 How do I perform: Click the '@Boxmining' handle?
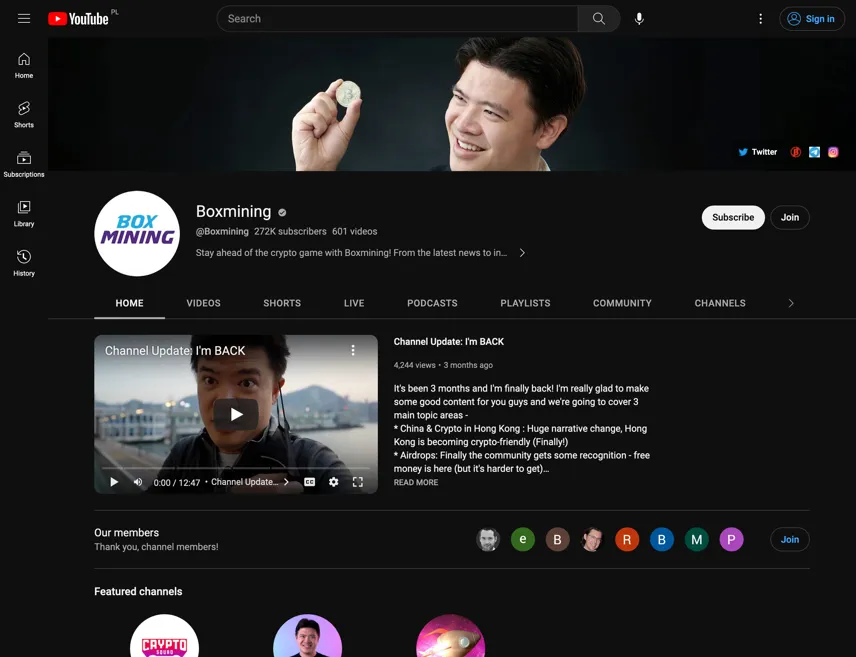tap(222, 232)
